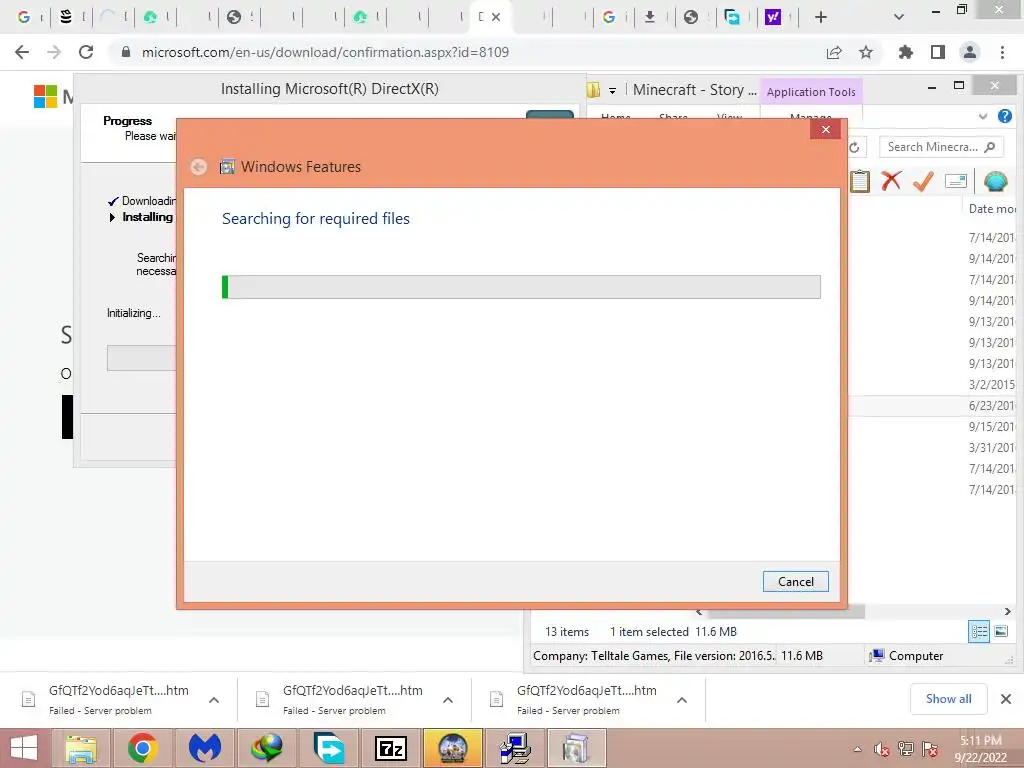Share this page from the address bar
This screenshot has width=1024, height=768.
[834, 52]
